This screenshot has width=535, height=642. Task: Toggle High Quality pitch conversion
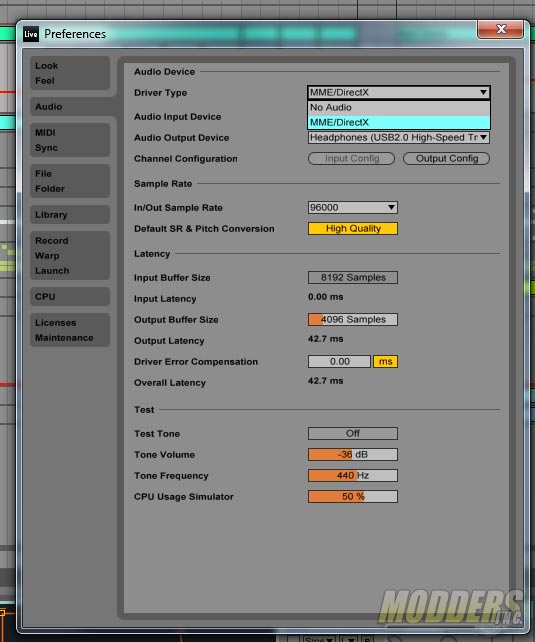point(352,228)
